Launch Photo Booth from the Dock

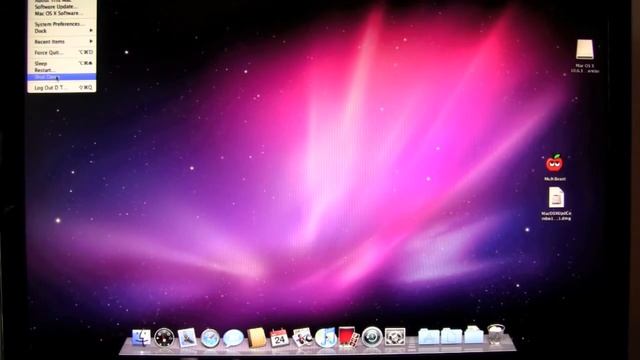click(x=348, y=338)
